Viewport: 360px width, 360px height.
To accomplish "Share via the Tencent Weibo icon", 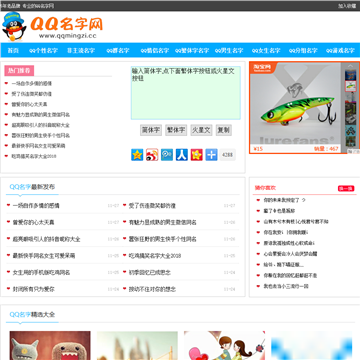I will [x=167, y=155].
